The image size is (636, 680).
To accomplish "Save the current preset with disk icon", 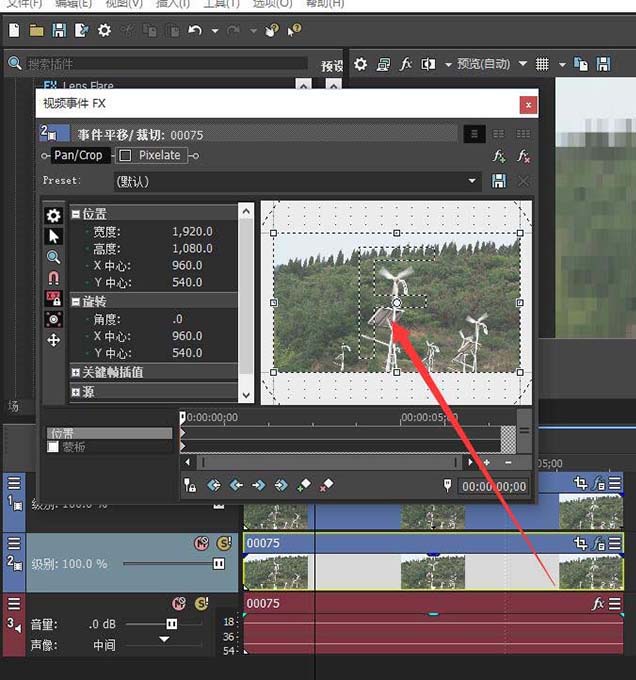I will tap(499, 181).
